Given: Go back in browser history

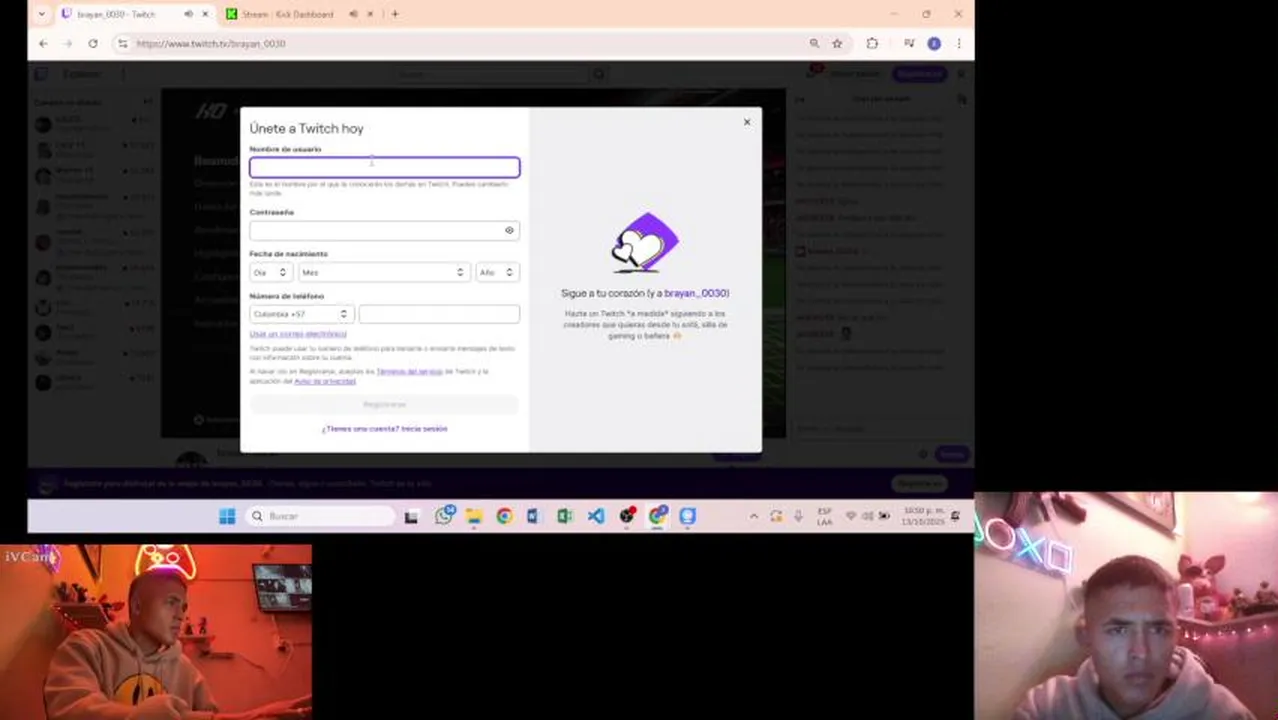Looking at the screenshot, I should point(43,43).
